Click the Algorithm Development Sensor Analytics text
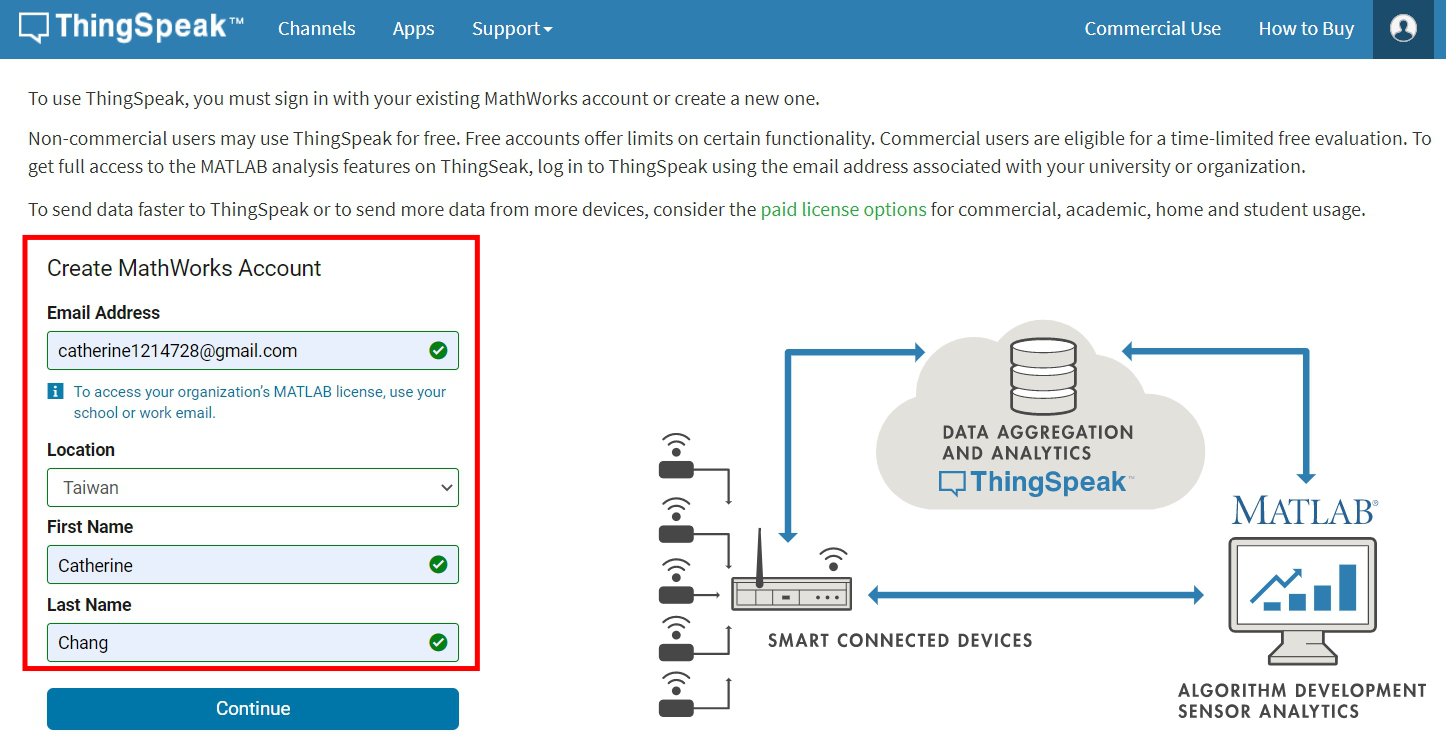 click(x=1302, y=701)
